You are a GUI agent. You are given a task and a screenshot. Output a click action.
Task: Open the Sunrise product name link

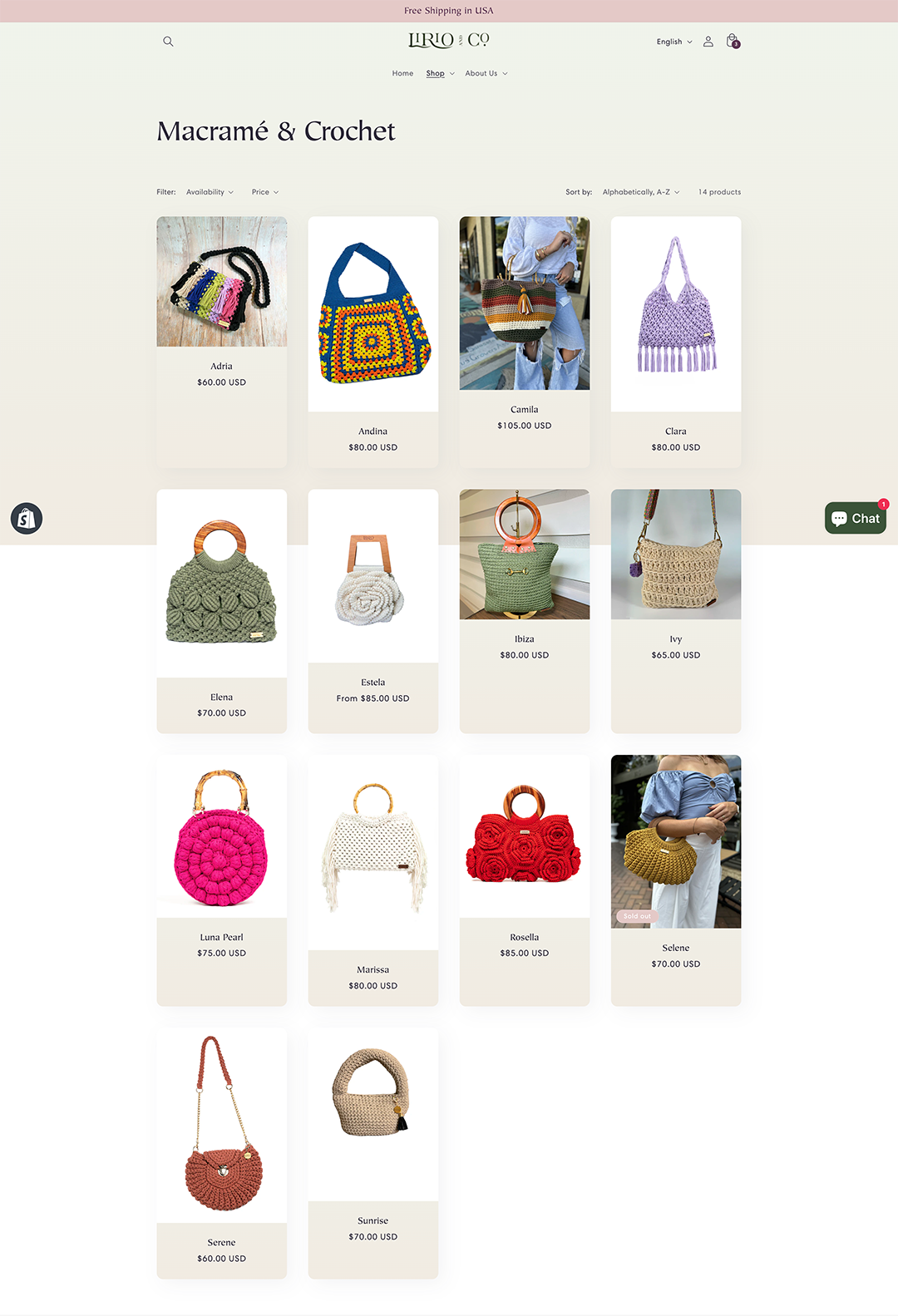click(x=373, y=1220)
